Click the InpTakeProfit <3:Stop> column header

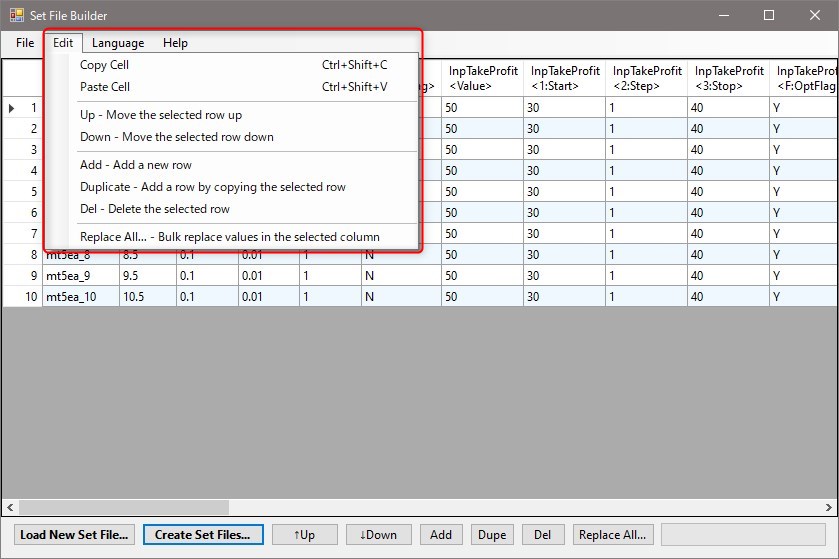(x=728, y=78)
